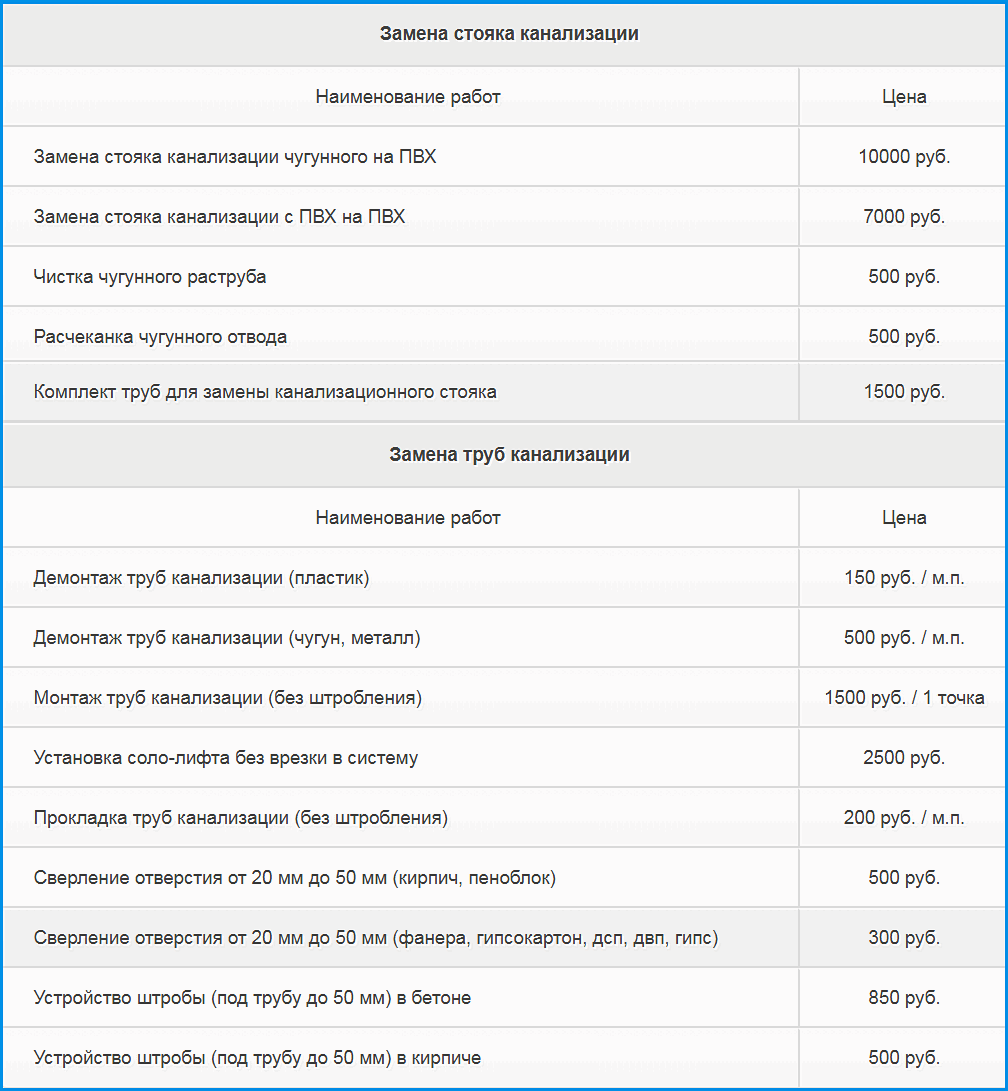Screen dimensions: 1008x1091
Task: Select 'Демонтаж труб канализации (пластик)' row
Action: (x=201, y=578)
